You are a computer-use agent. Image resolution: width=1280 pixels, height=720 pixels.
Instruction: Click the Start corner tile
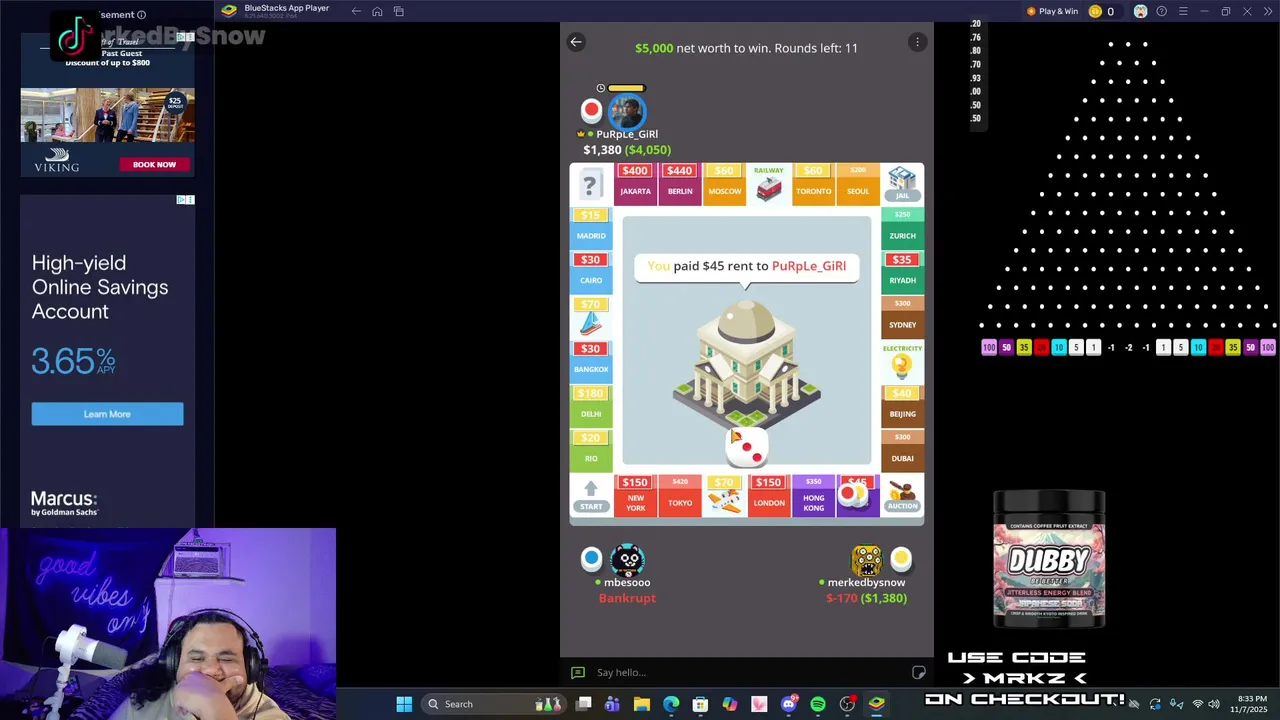point(591,495)
